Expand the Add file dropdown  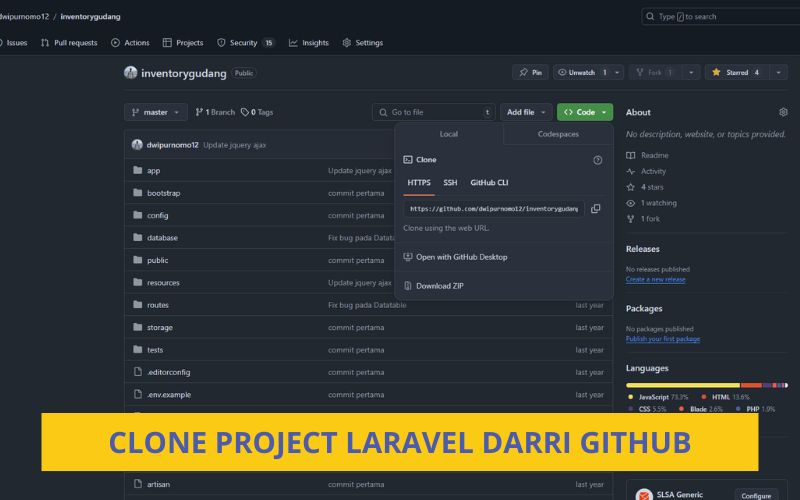click(x=526, y=112)
